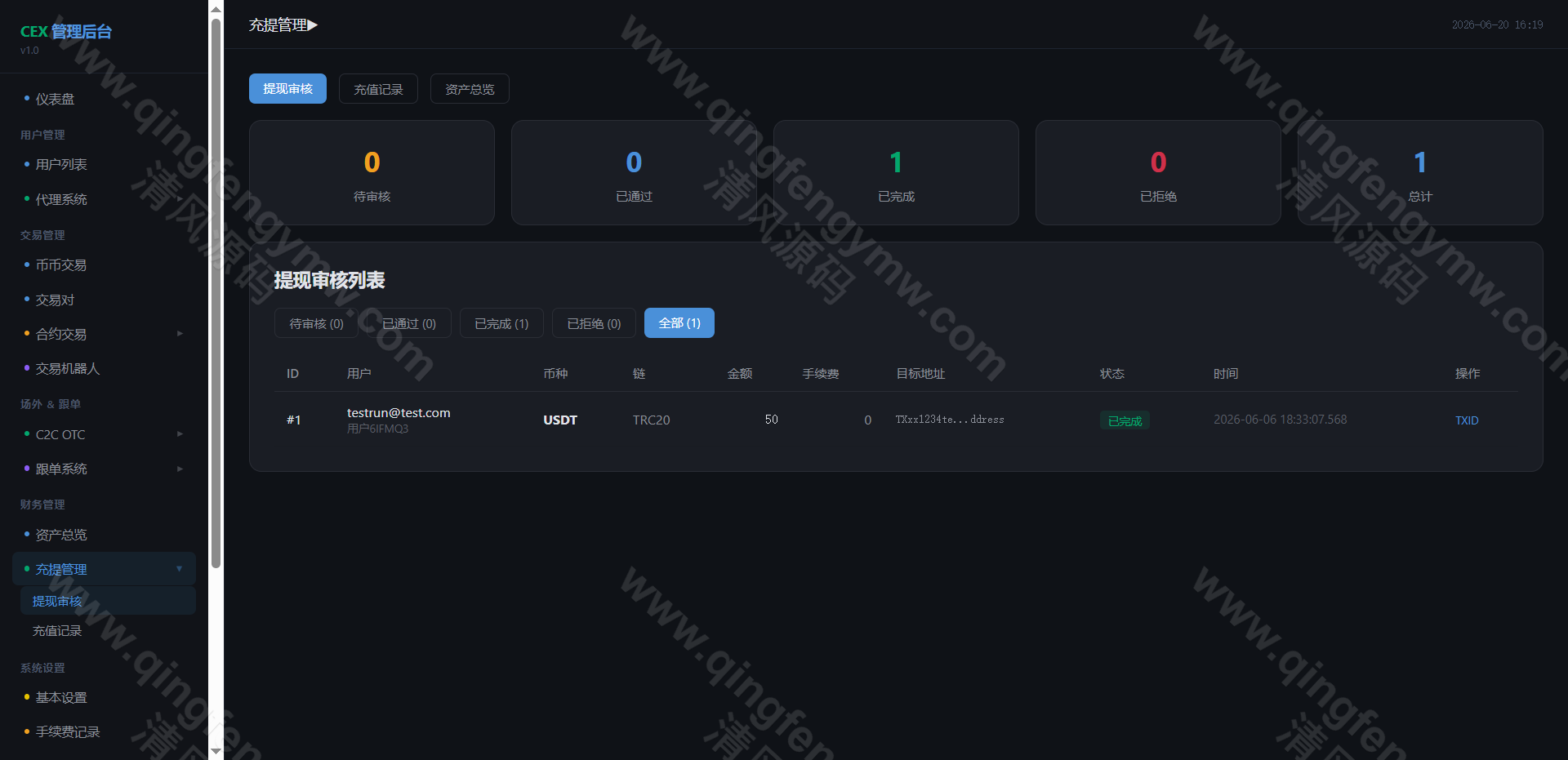The image size is (1568, 760).
Task: Click the user email testrun@test.com
Action: (399, 413)
